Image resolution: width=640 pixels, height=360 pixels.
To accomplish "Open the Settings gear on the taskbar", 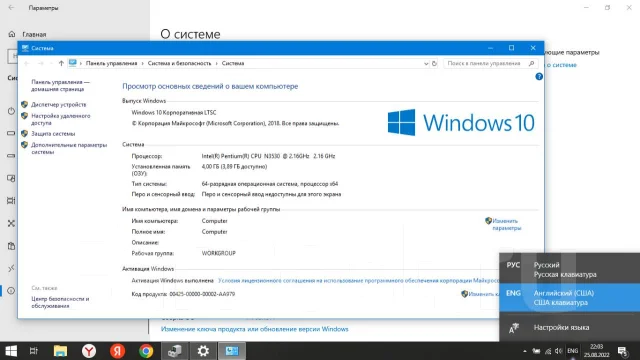I will [203, 351].
